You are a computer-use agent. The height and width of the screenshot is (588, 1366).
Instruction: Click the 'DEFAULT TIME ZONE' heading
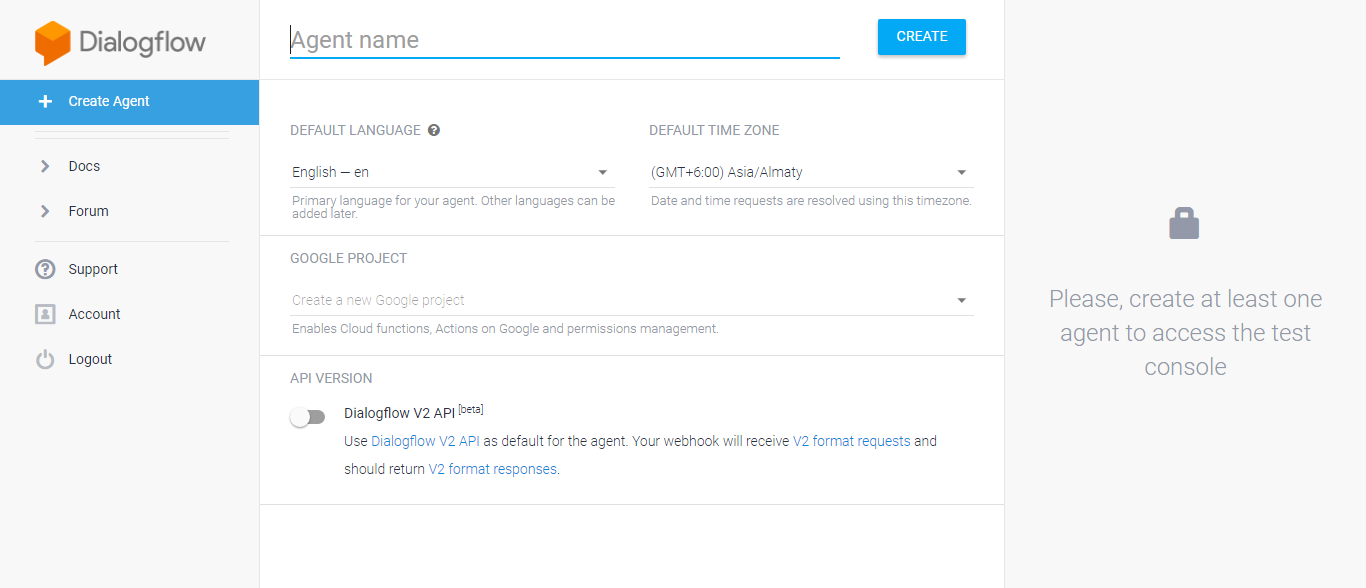(714, 130)
